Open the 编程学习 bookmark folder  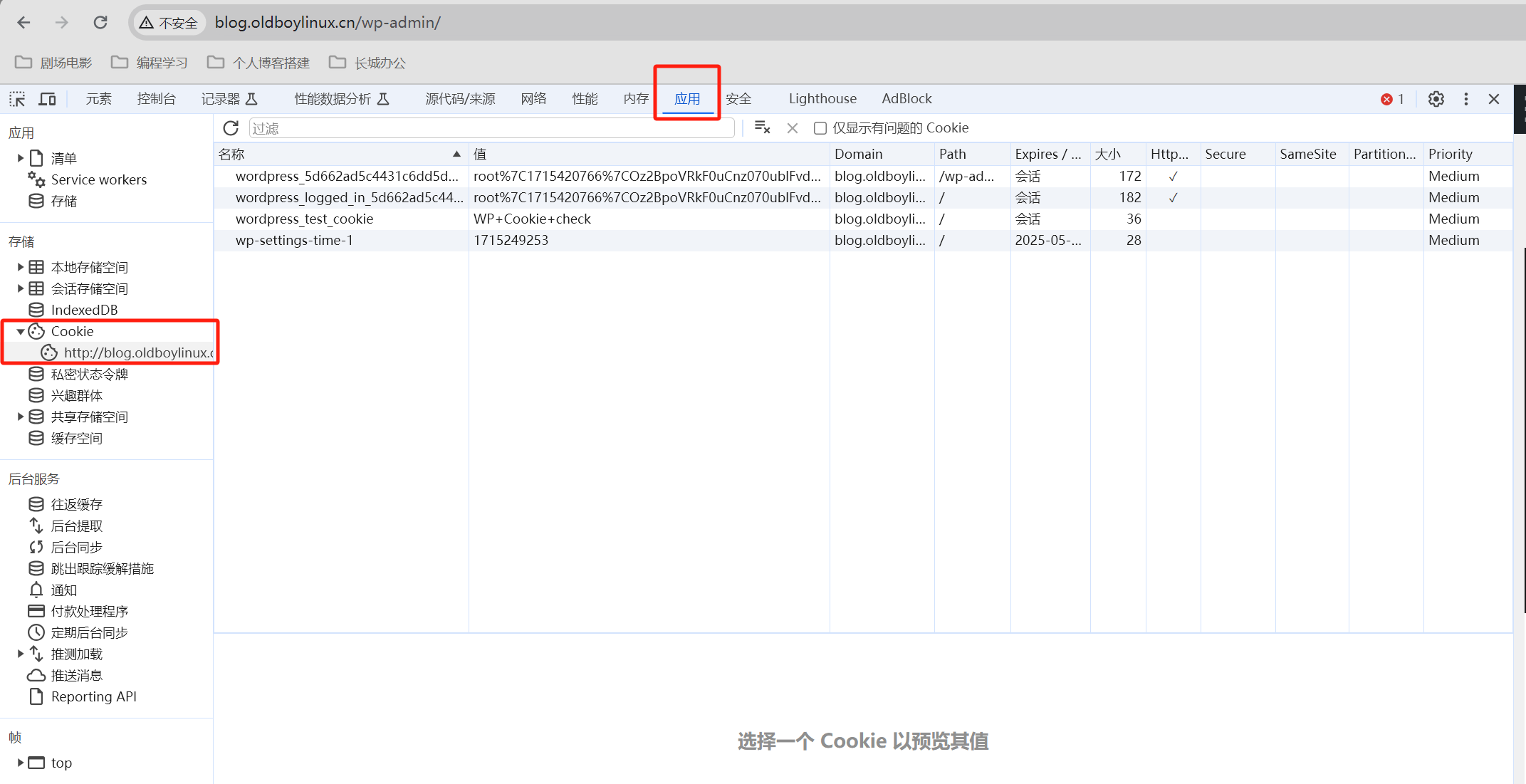150,63
